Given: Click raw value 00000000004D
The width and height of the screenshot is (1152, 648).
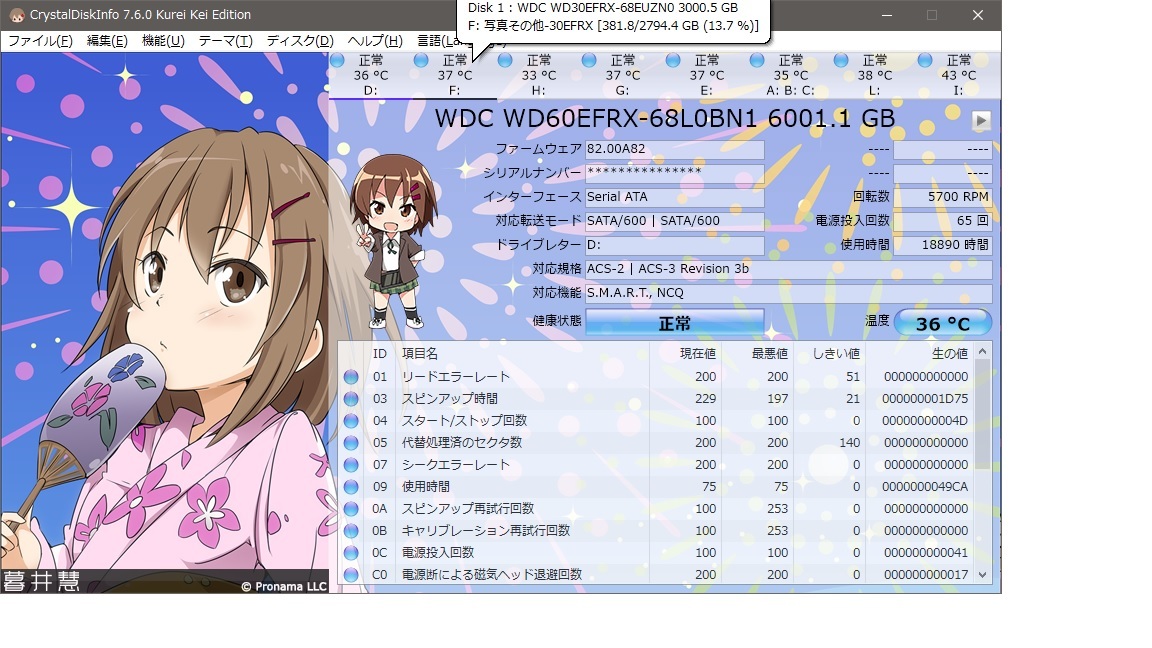Looking at the screenshot, I should coord(925,421).
